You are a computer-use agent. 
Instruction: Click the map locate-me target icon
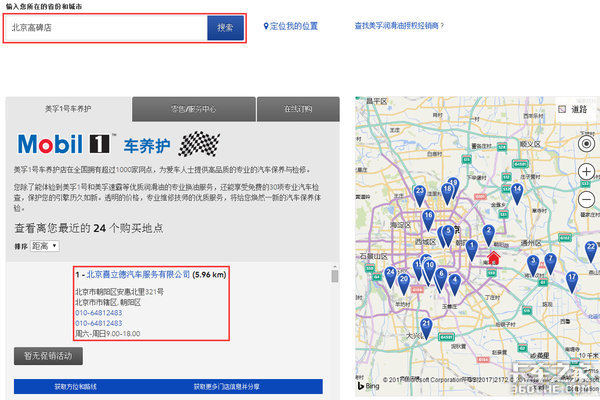[587, 143]
